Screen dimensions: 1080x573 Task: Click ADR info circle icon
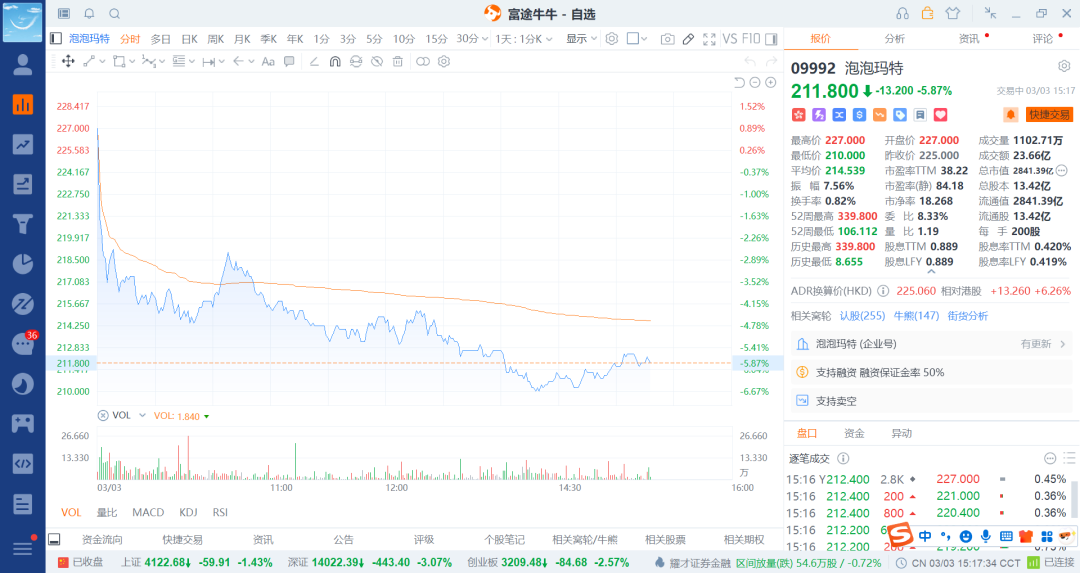coord(883,291)
